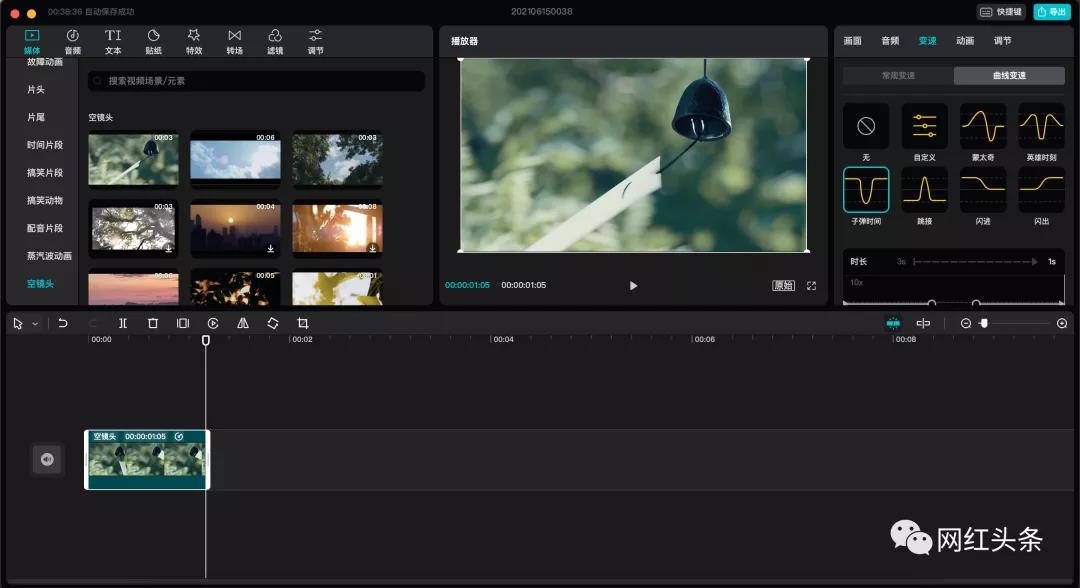Choose the 英雄时刻 speed curve preset

pyautogui.click(x=1041, y=126)
